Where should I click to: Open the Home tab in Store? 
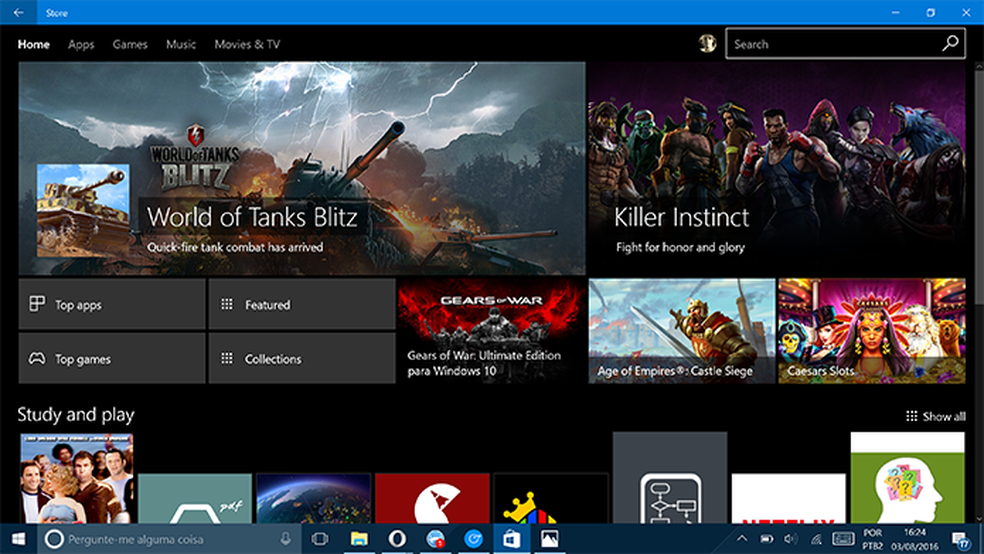pos(34,44)
